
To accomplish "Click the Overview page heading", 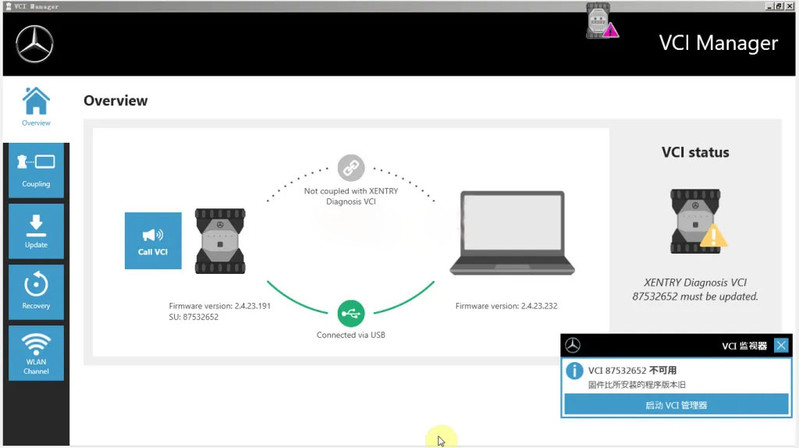I will tap(116, 100).
